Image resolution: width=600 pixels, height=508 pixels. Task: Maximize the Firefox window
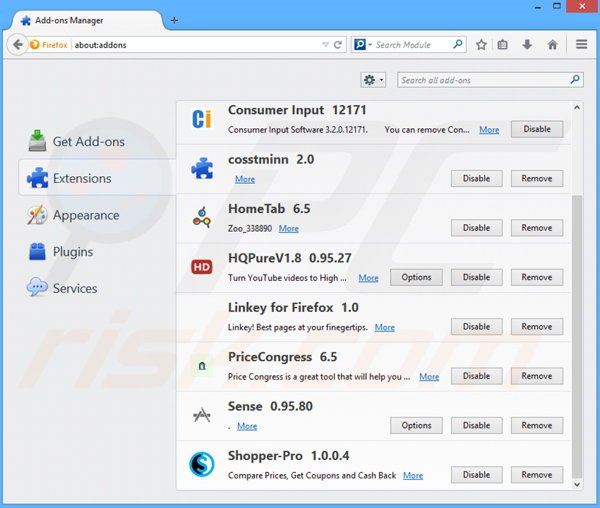pyautogui.click(x=557, y=6)
